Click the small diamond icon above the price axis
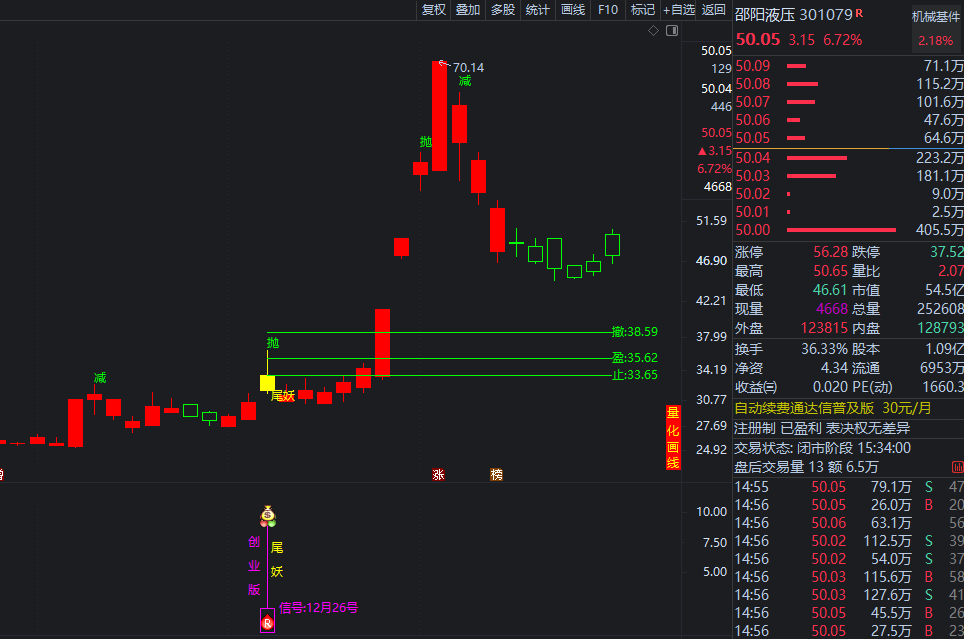The width and height of the screenshot is (964, 639). [653, 31]
